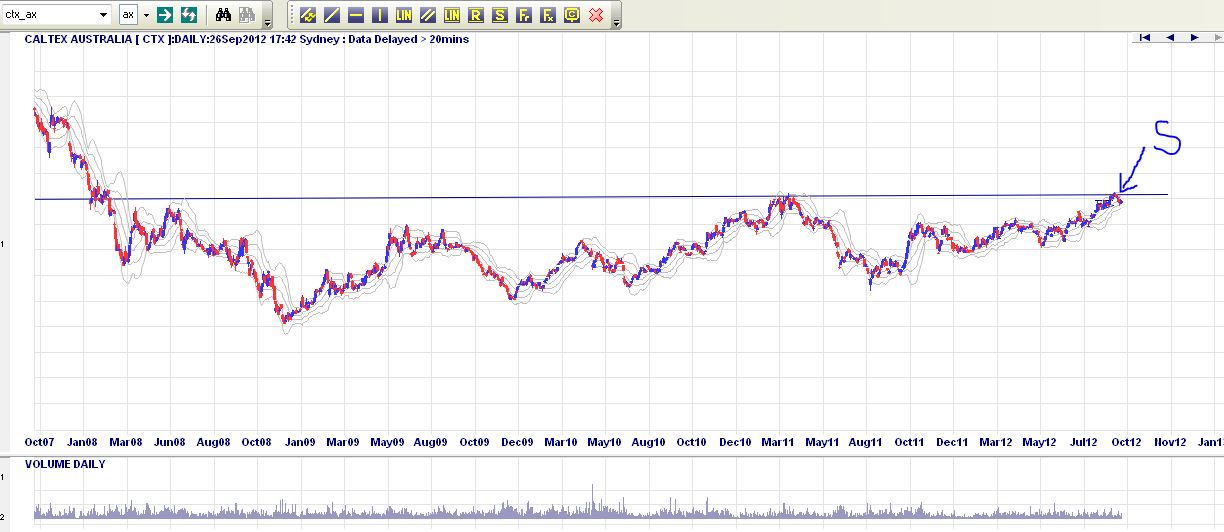The width and height of the screenshot is (1224, 532).
Task: Select the diagonal line drawing tool
Action: click(332, 15)
